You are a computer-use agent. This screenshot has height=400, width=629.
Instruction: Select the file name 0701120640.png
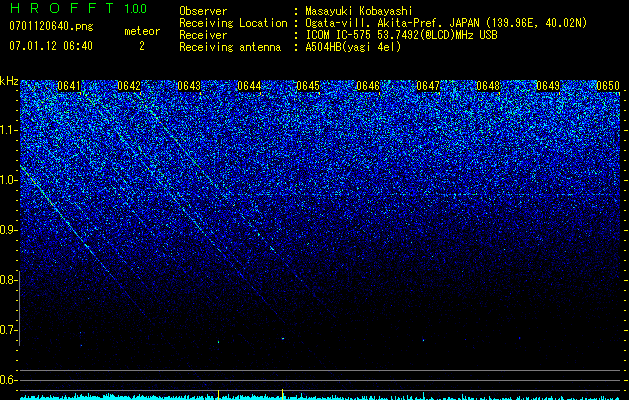point(51,26)
